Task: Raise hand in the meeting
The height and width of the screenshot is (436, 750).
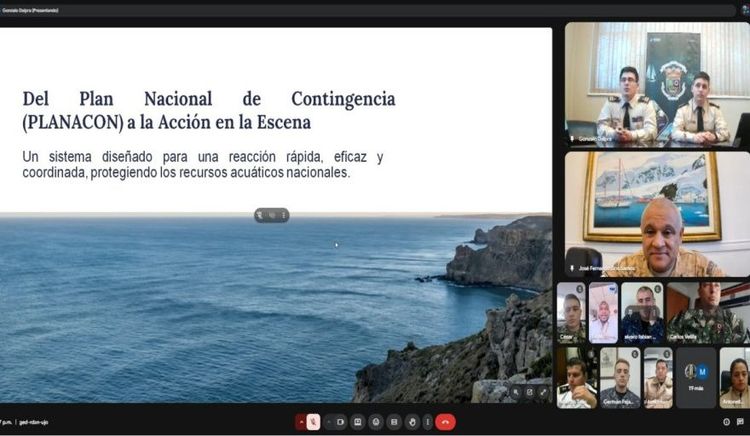Action: [x=412, y=422]
